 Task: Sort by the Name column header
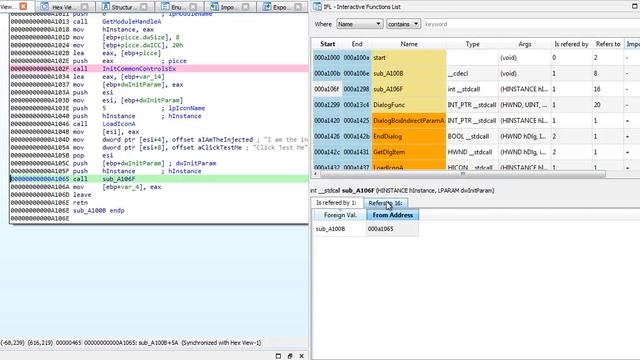[x=409, y=44]
